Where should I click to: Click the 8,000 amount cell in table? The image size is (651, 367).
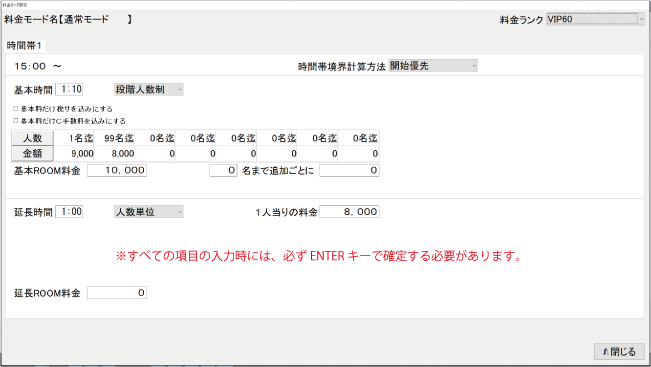point(115,154)
